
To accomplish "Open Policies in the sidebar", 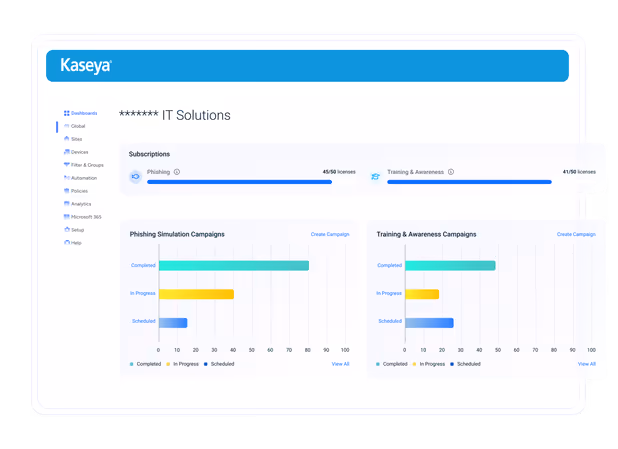I will click(x=79, y=191).
